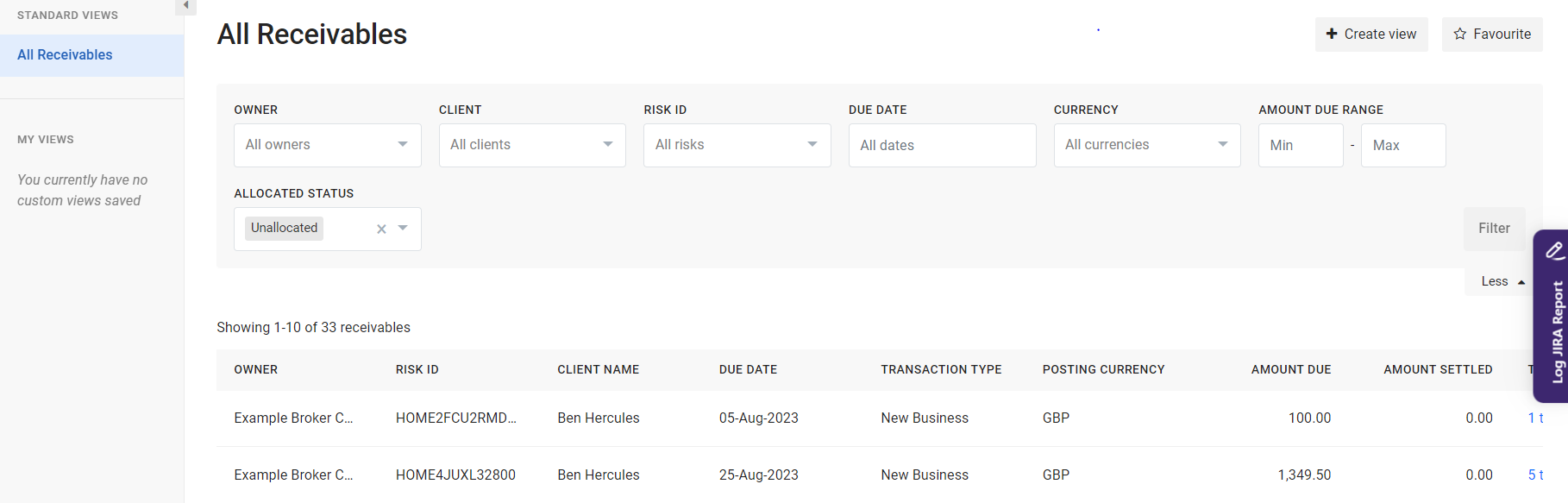Click the Create view button
The width and height of the screenshot is (1568, 503).
(x=1371, y=35)
